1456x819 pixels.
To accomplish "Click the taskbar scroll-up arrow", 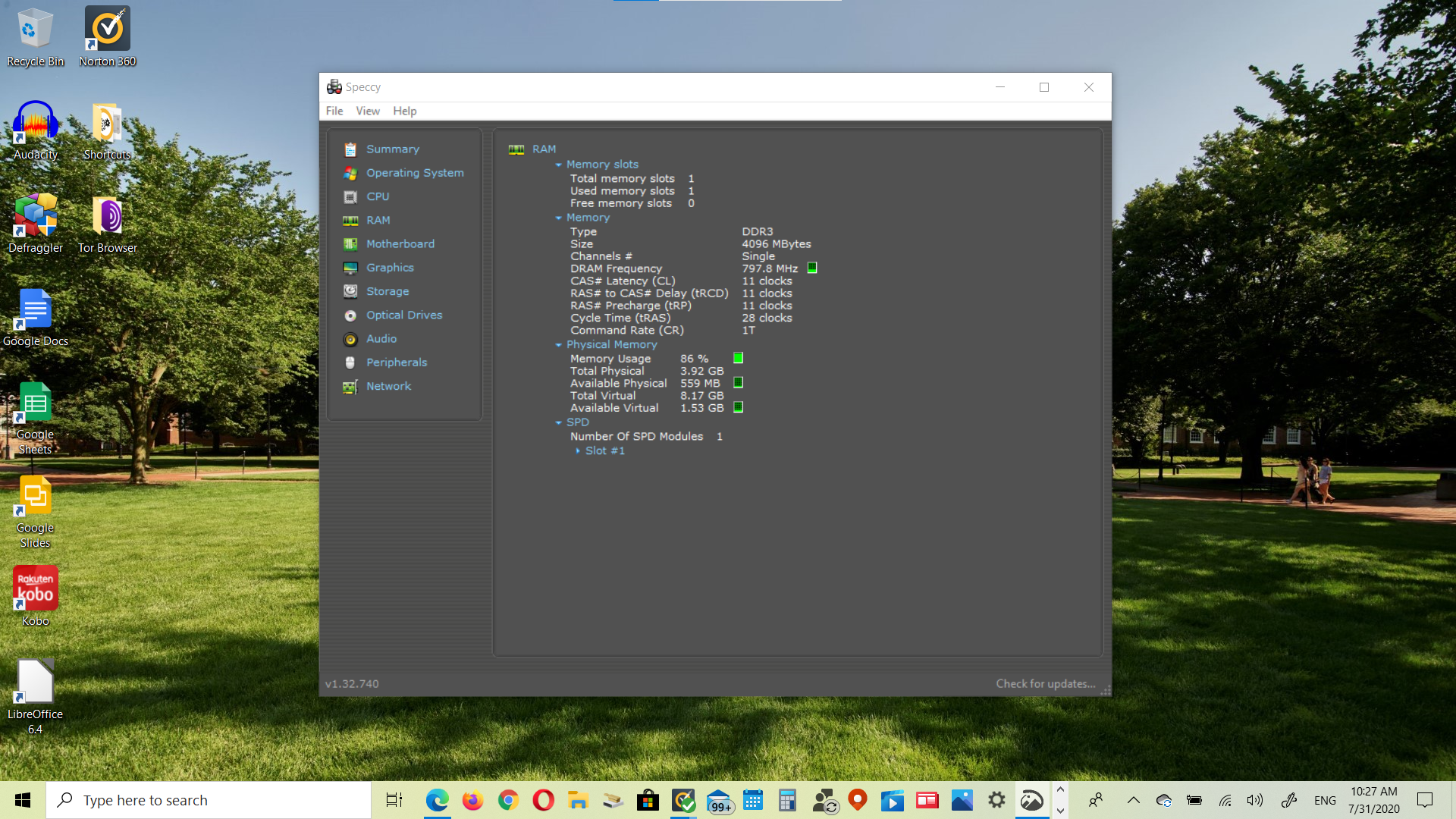I will point(1060,790).
